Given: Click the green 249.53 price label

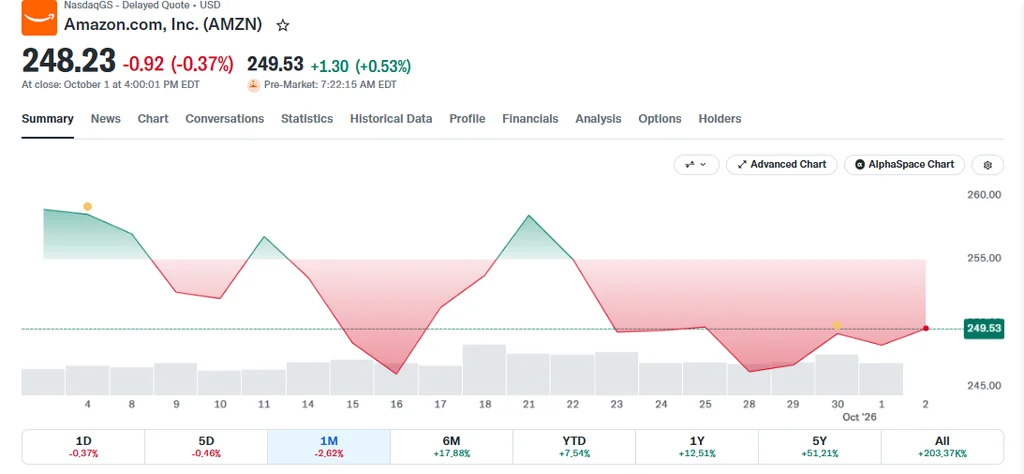Looking at the screenshot, I should (984, 328).
